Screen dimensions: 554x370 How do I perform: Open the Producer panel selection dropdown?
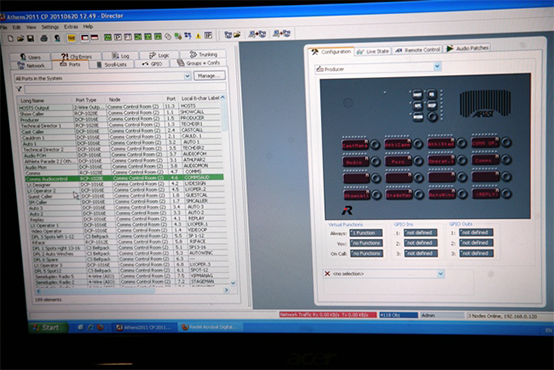click(x=437, y=66)
